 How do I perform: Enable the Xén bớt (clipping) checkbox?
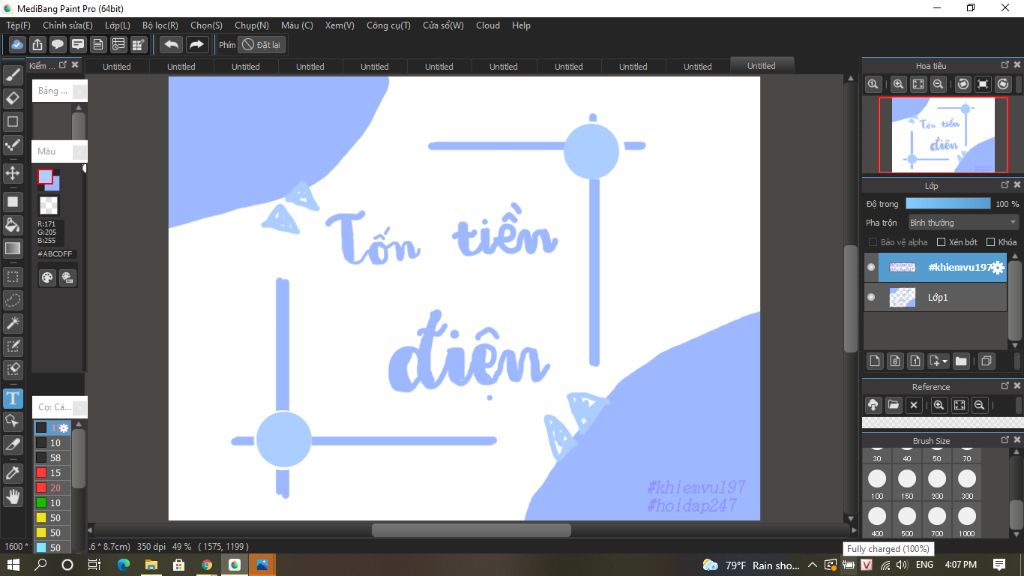point(941,242)
